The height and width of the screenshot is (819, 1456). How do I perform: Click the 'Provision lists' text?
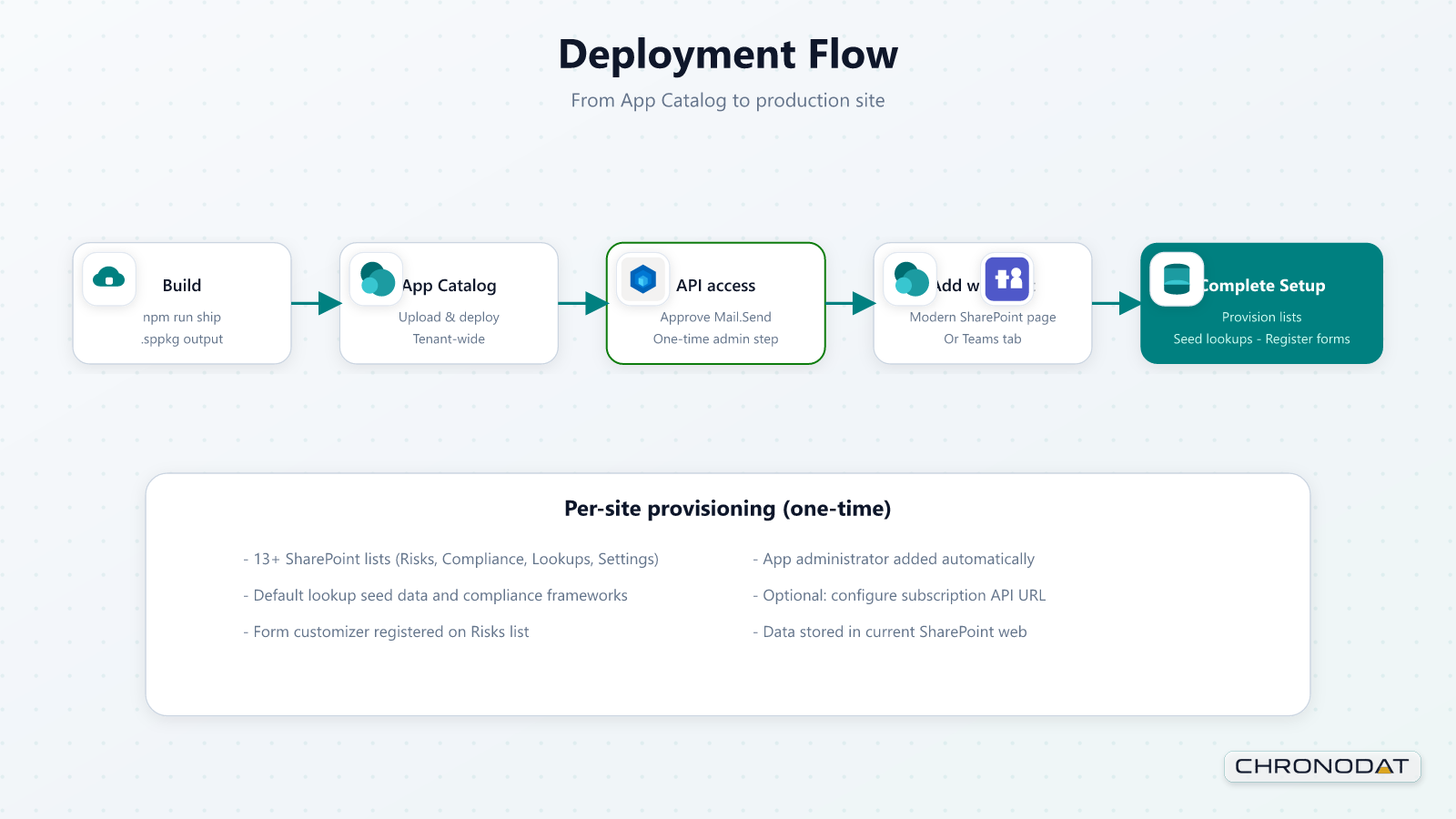[x=1262, y=317]
